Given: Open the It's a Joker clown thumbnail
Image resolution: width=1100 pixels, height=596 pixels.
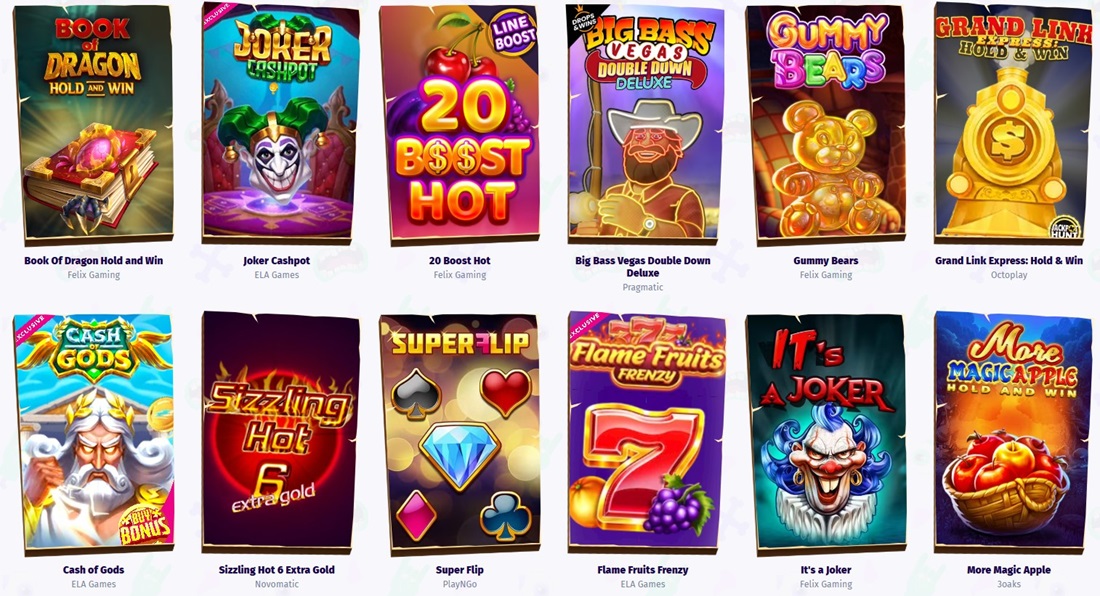Looking at the screenshot, I should click(x=826, y=434).
